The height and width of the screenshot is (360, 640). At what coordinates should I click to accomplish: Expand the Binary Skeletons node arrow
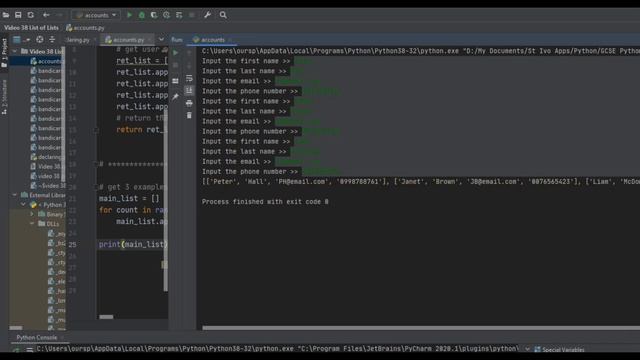point(32,214)
